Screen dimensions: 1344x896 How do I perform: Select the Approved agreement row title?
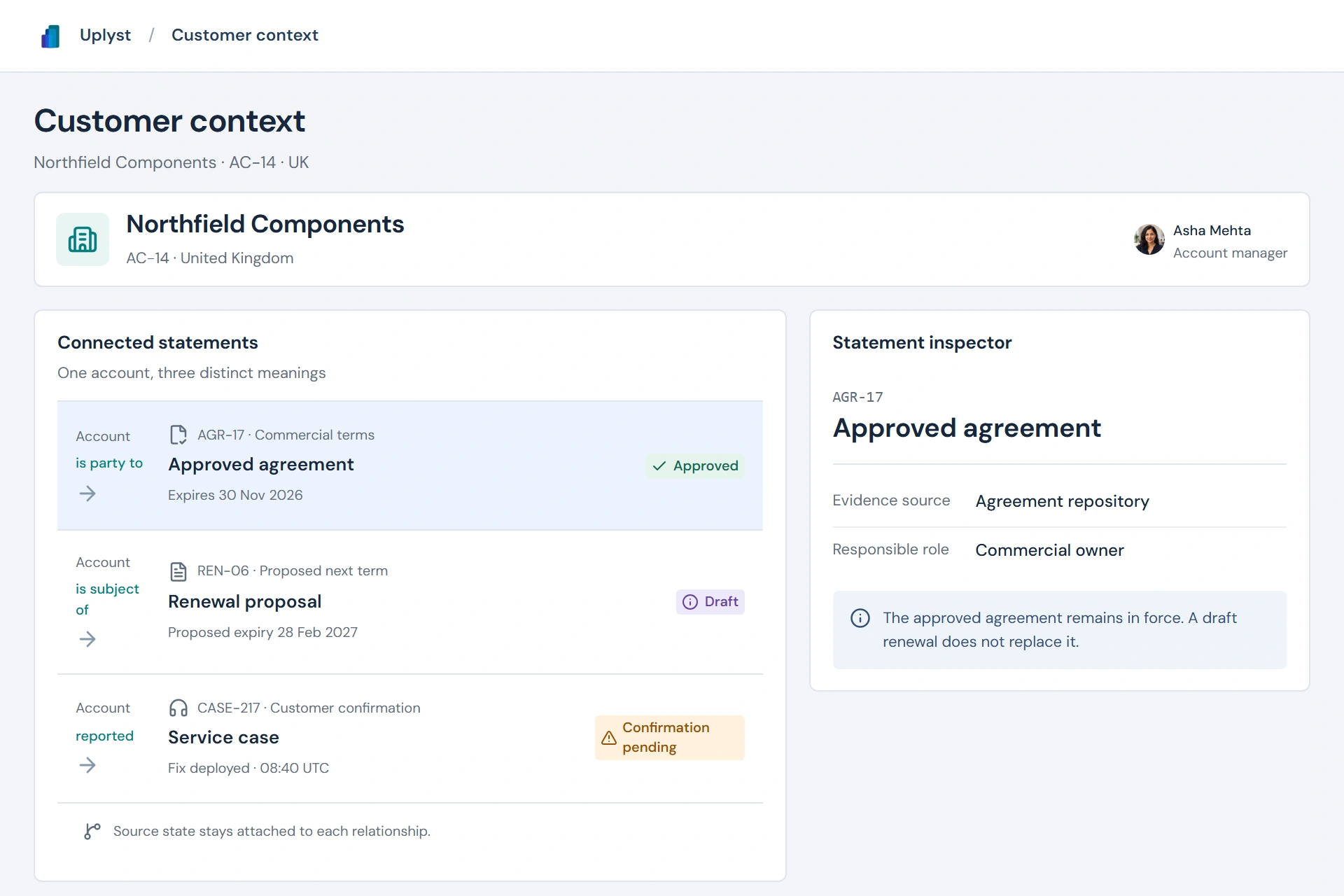261,464
